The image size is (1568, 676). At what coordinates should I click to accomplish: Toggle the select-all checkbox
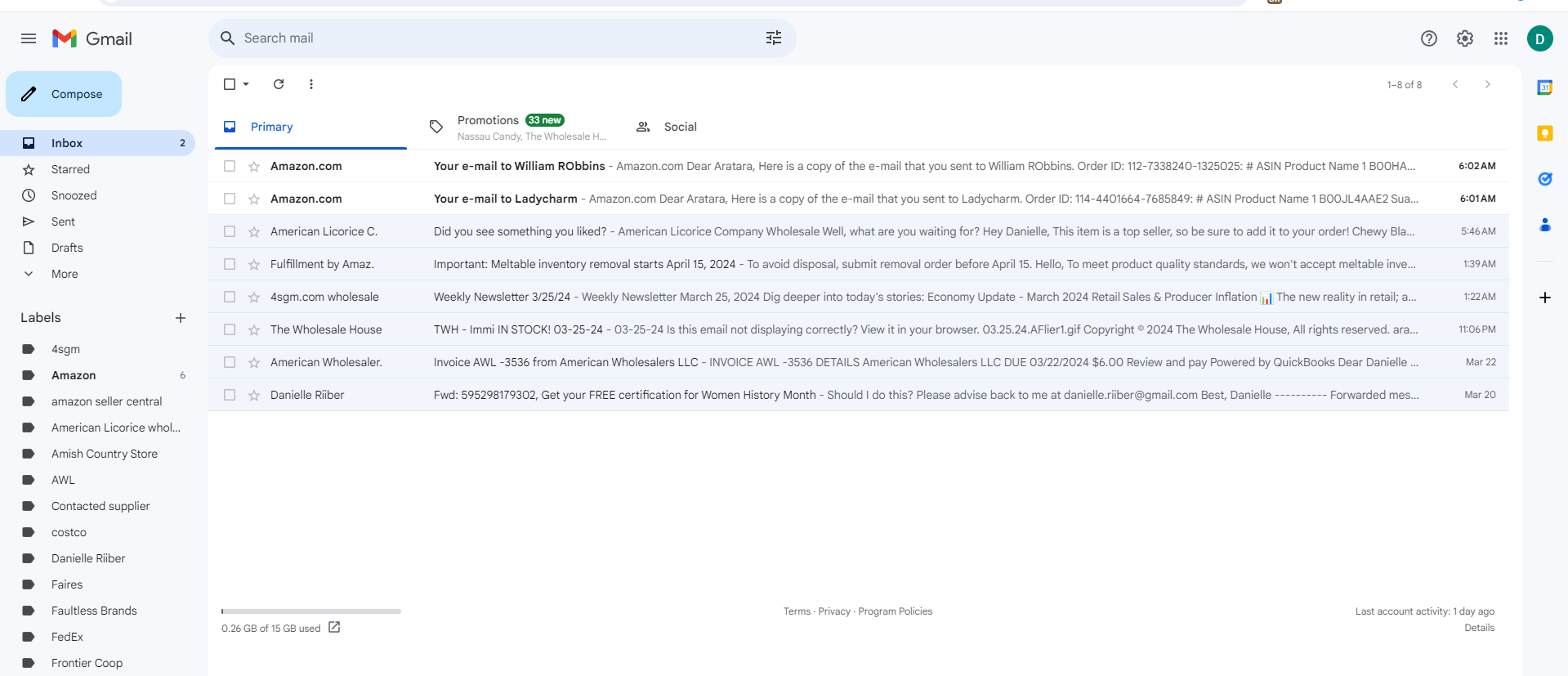coord(230,84)
